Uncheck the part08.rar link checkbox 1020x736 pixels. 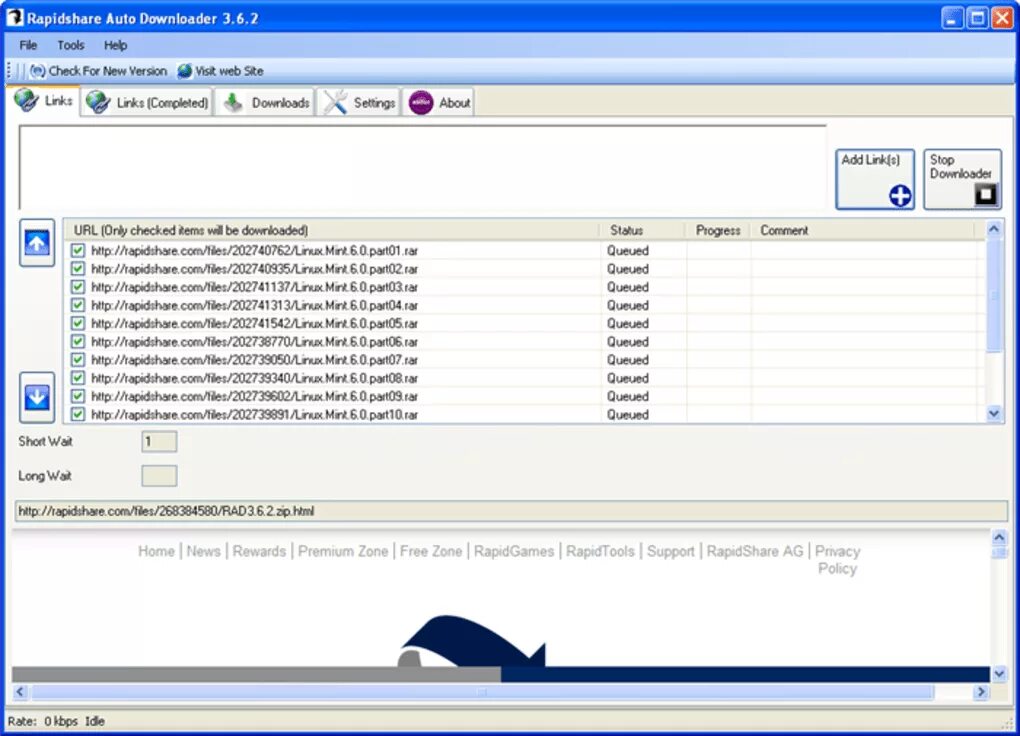77,378
